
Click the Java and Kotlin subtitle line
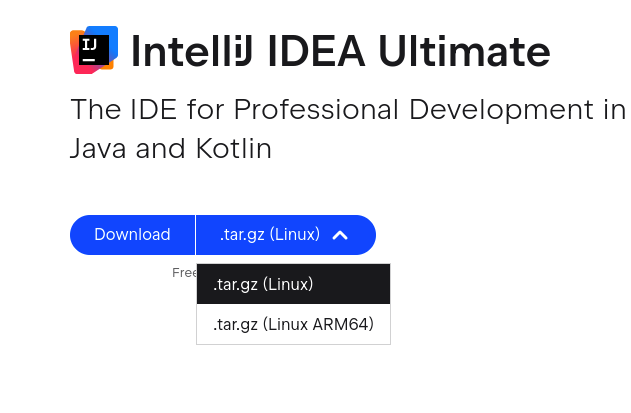tap(171, 149)
